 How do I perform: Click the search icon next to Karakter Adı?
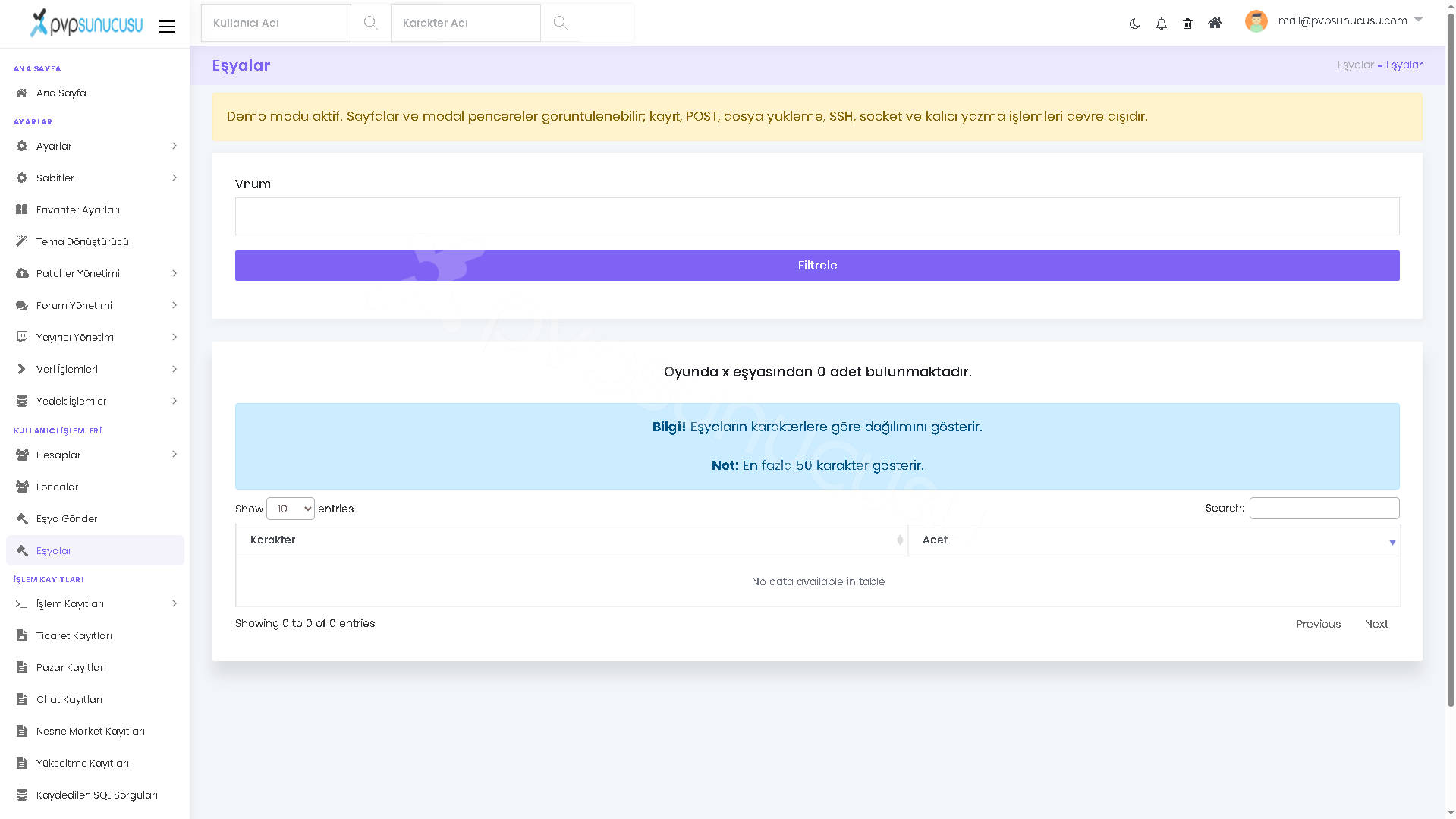point(560,23)
